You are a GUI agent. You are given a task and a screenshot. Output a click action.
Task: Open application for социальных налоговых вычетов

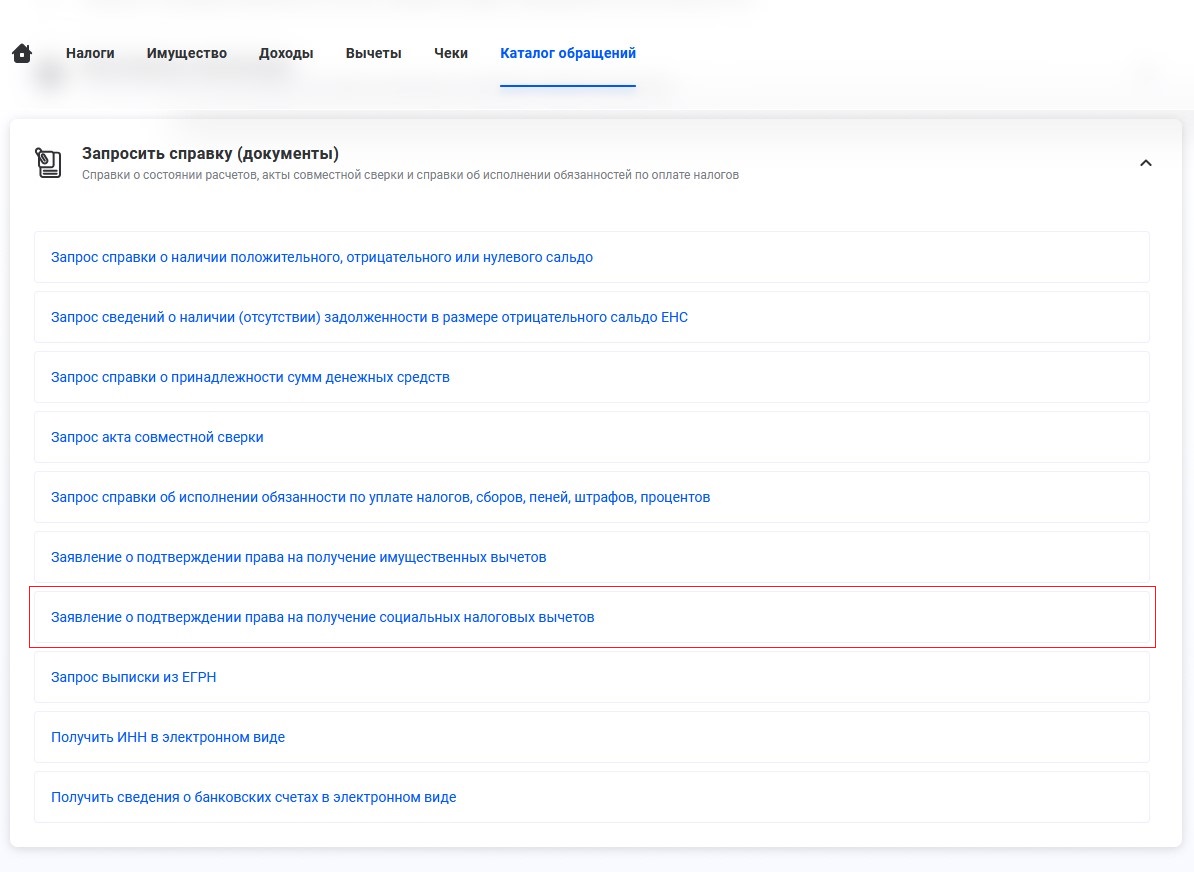point(322,618)
